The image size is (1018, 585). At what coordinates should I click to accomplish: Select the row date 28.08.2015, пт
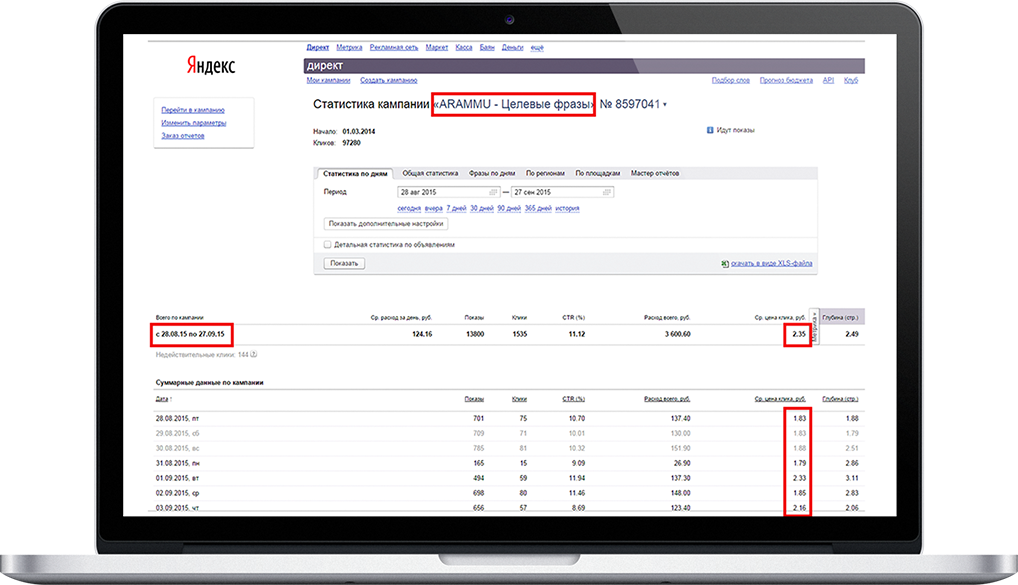point(177,419)
